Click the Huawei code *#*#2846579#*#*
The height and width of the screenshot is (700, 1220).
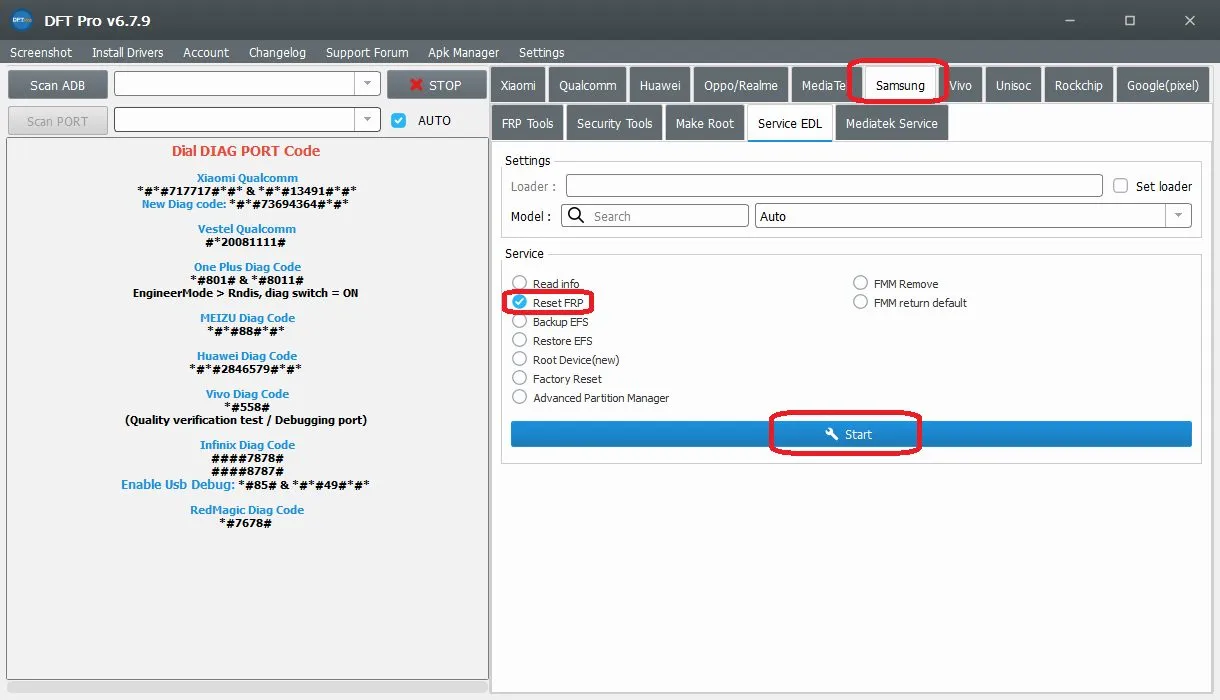click(x=246, y=369)
